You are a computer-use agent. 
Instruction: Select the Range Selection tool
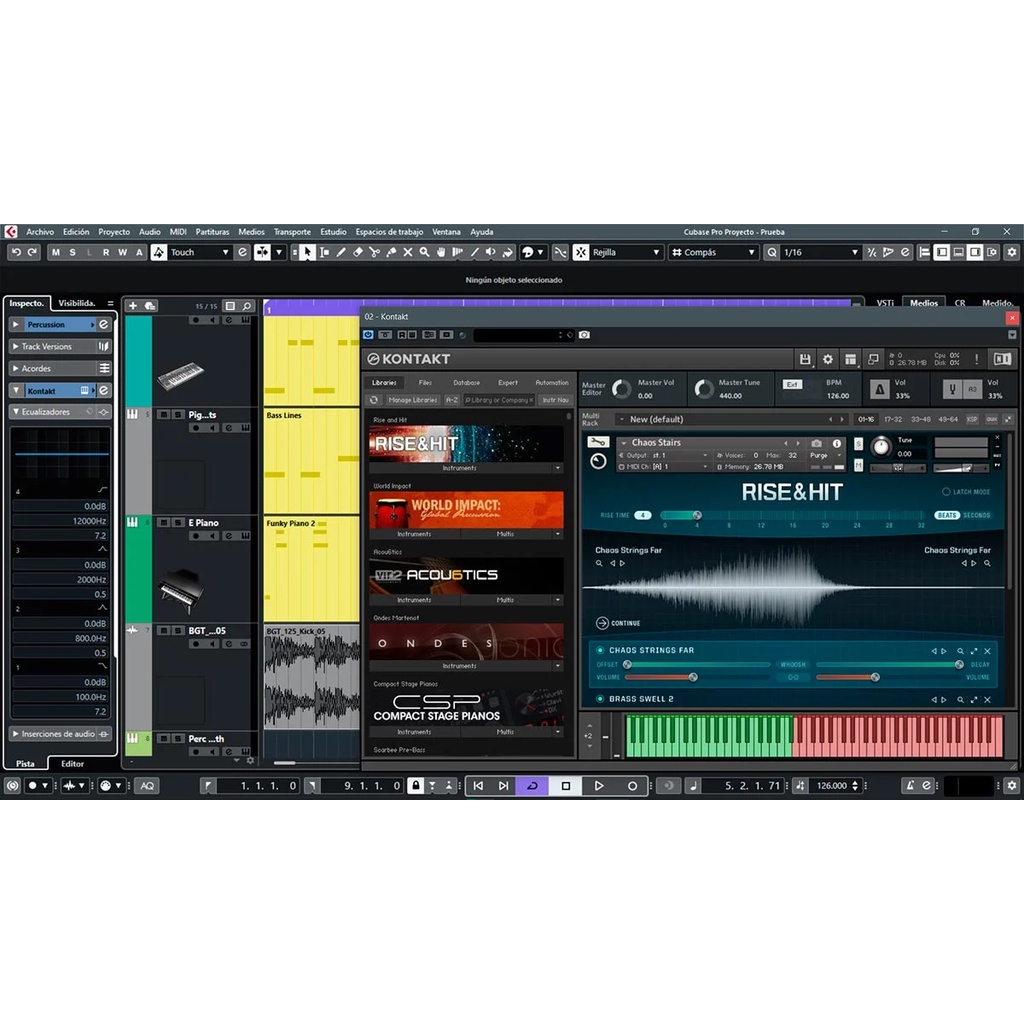(x=324, y=252)
